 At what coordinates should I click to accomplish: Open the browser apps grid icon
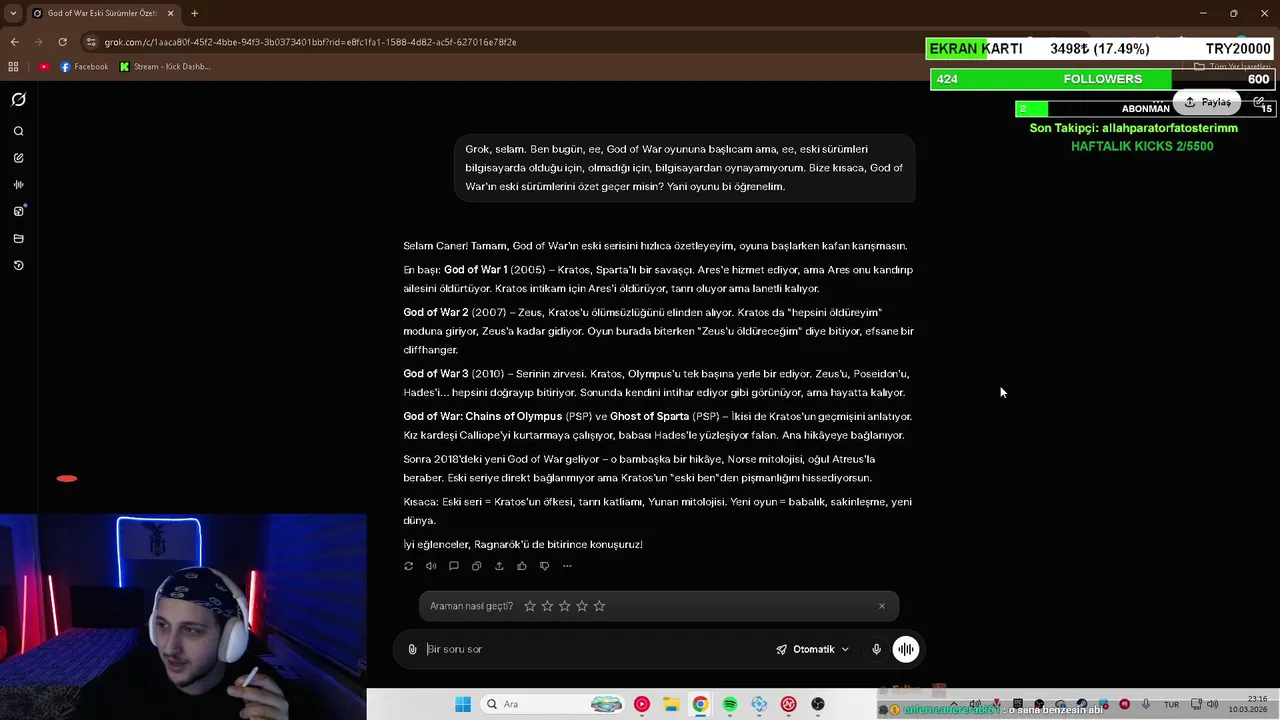(13, 67)
